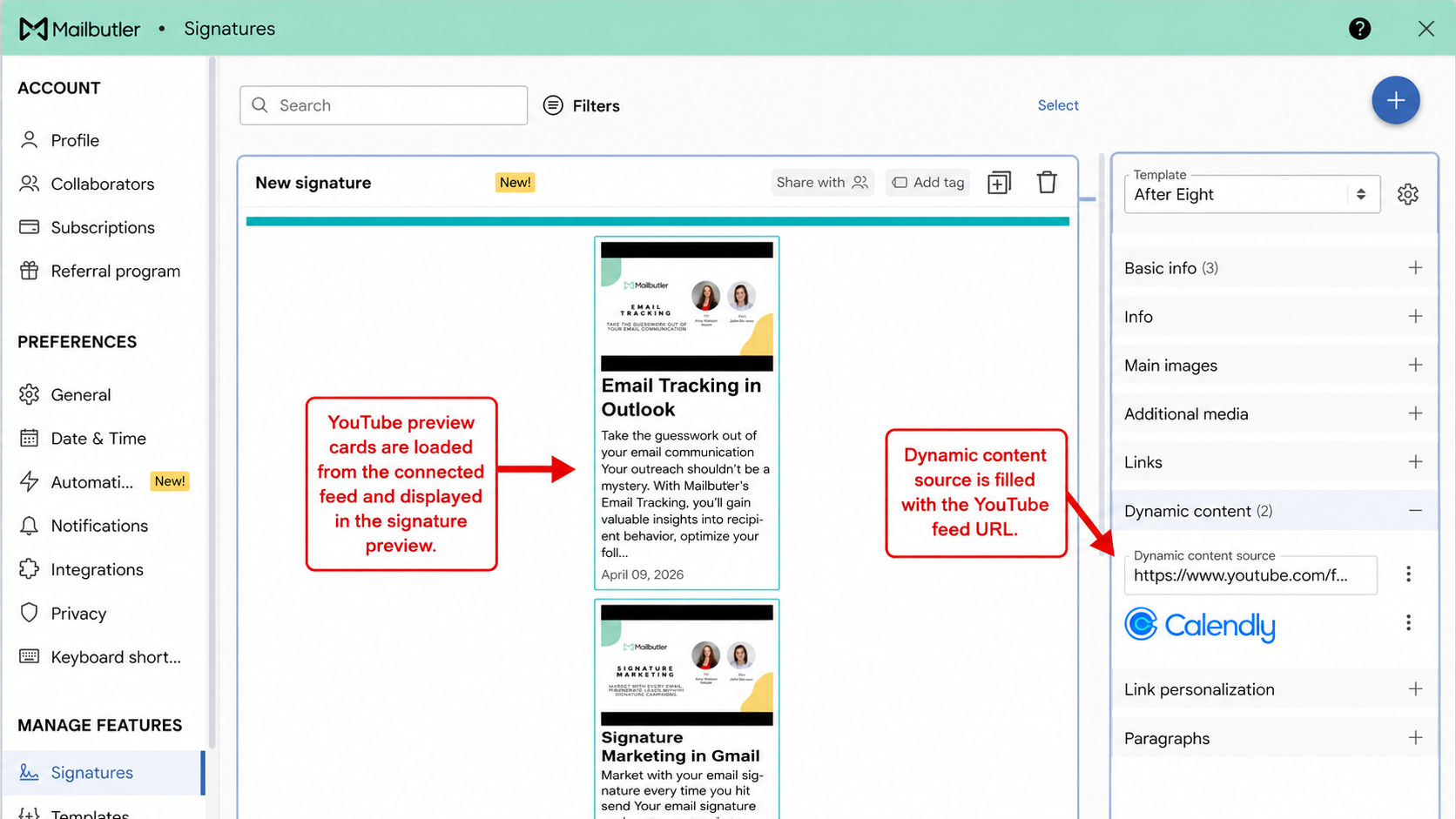Screen dimensions: 1456x819
Task: Collapse the Dynamic content section
Action: click(x=1274, y=511)
